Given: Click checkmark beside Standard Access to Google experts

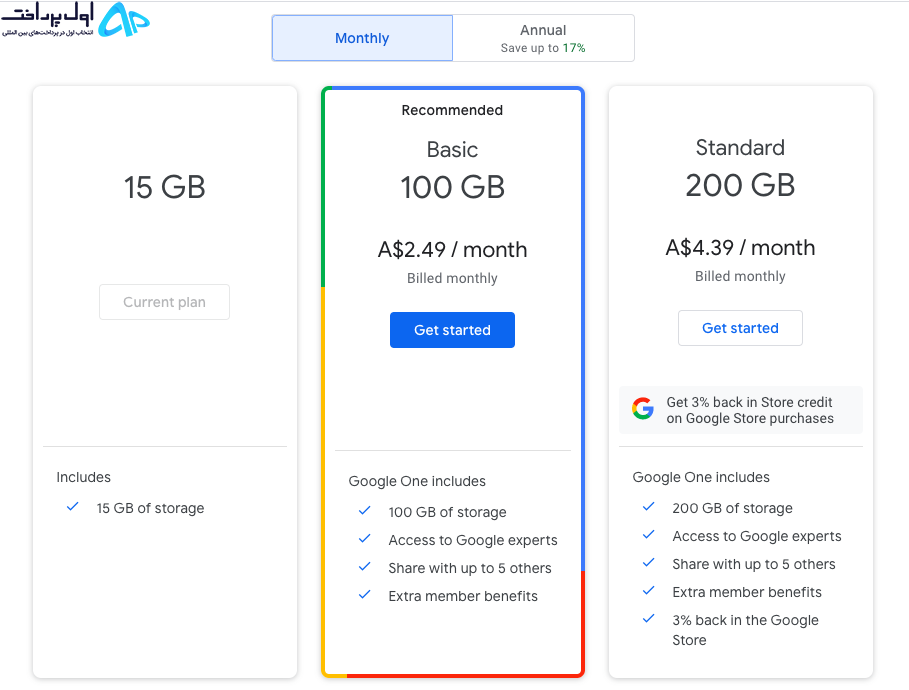Looking at the screenshot, I should pyautogui.click(x=649, y=535).
